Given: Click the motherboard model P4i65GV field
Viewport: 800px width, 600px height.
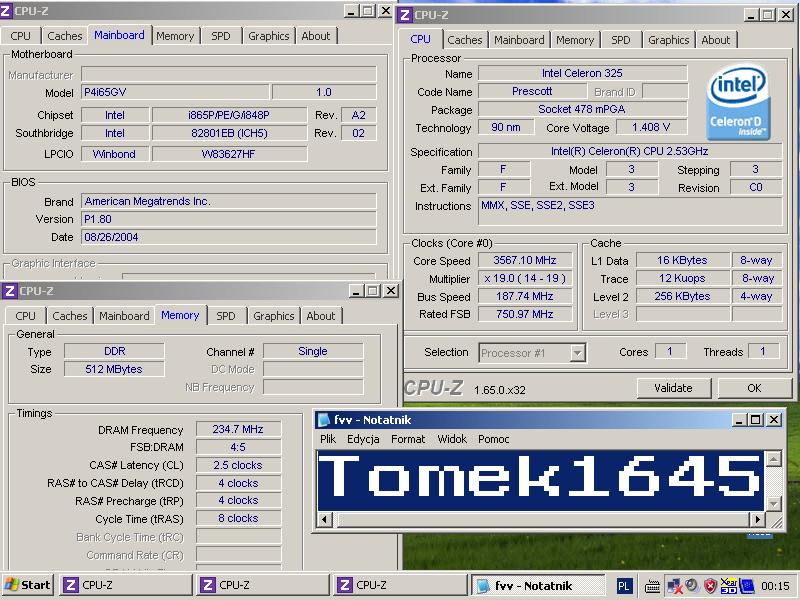Looking at the screenshot, I should [x=175, y=92].
